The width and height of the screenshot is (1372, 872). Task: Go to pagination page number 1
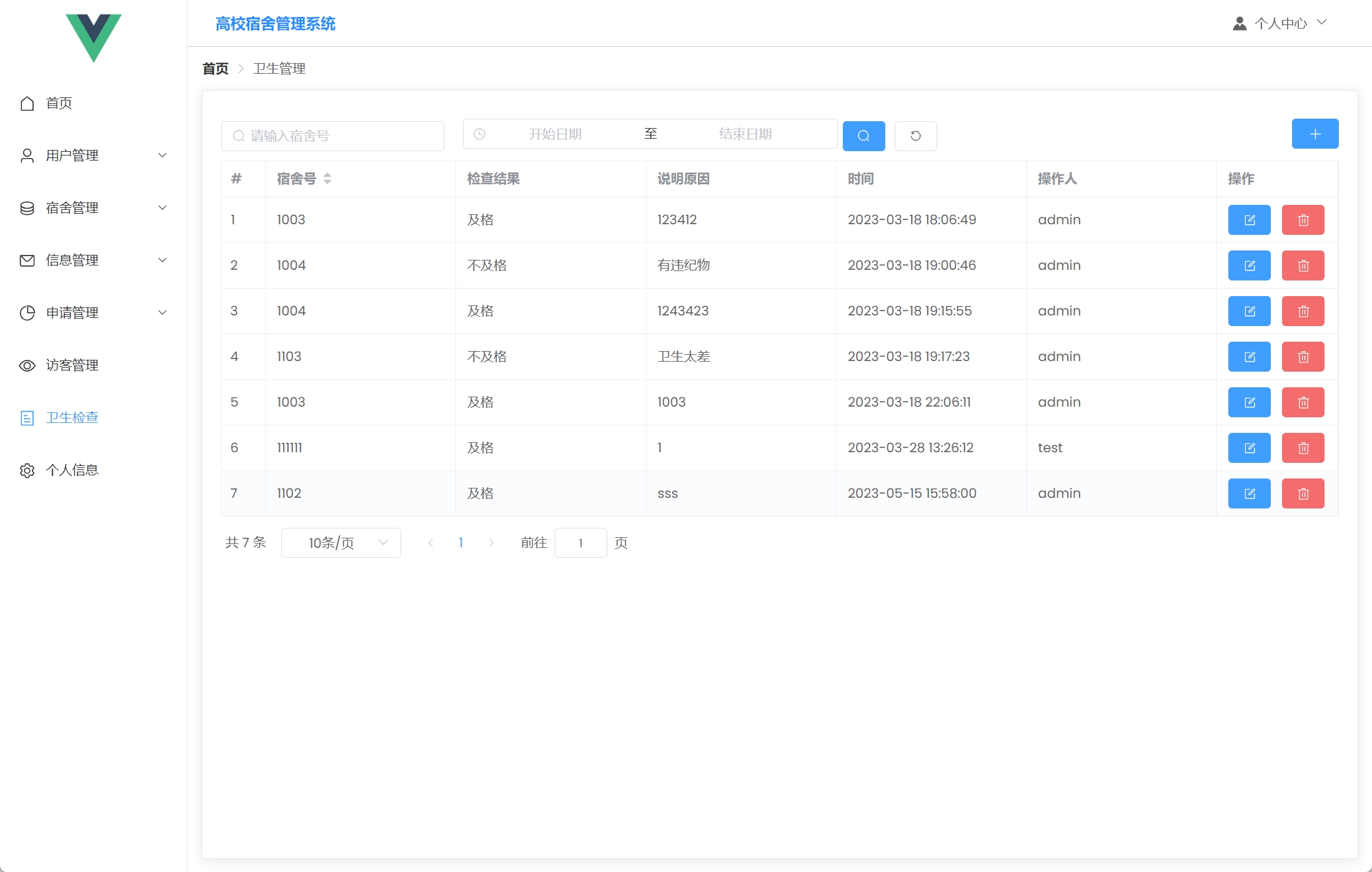tap(460, 543)
